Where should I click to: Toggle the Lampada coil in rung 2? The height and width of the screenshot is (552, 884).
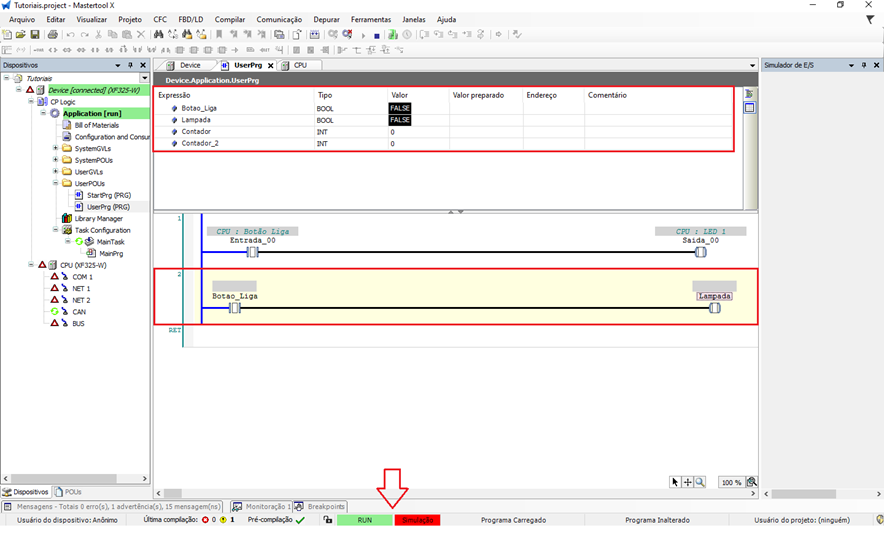click(x=715, y=308)
